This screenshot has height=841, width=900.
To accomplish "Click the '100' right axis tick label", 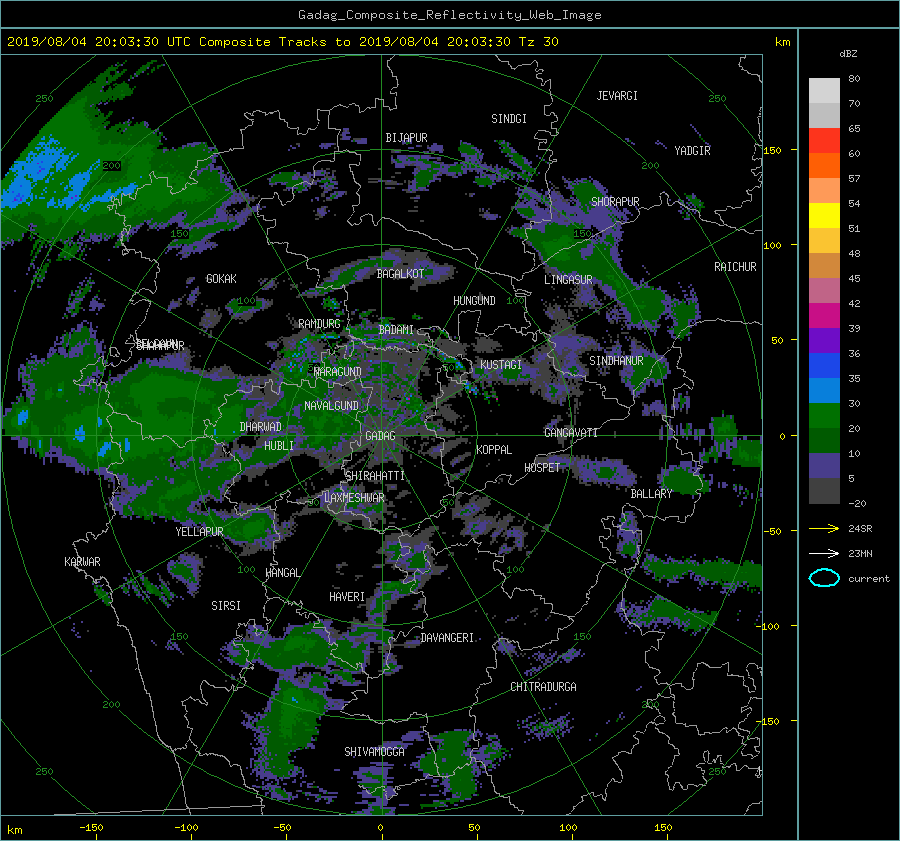I will point(772,246).
